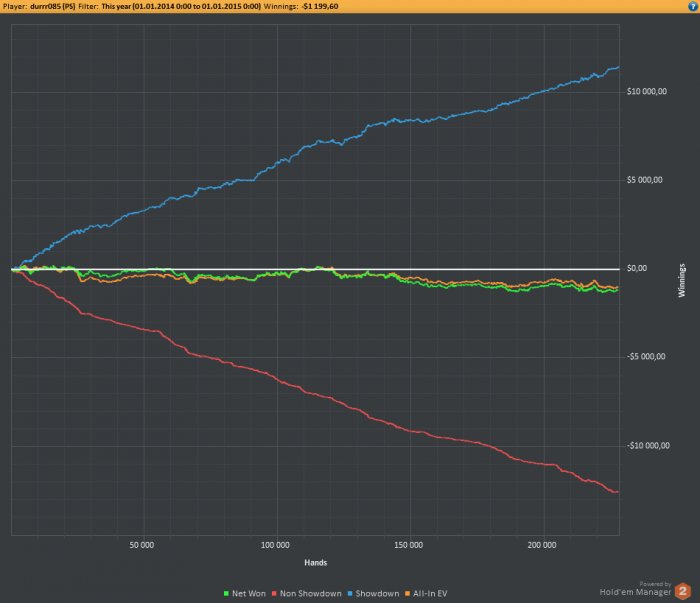The image size is (700, 603).
Task: Toggle the Showdown series label
Action: coord(377,594)
